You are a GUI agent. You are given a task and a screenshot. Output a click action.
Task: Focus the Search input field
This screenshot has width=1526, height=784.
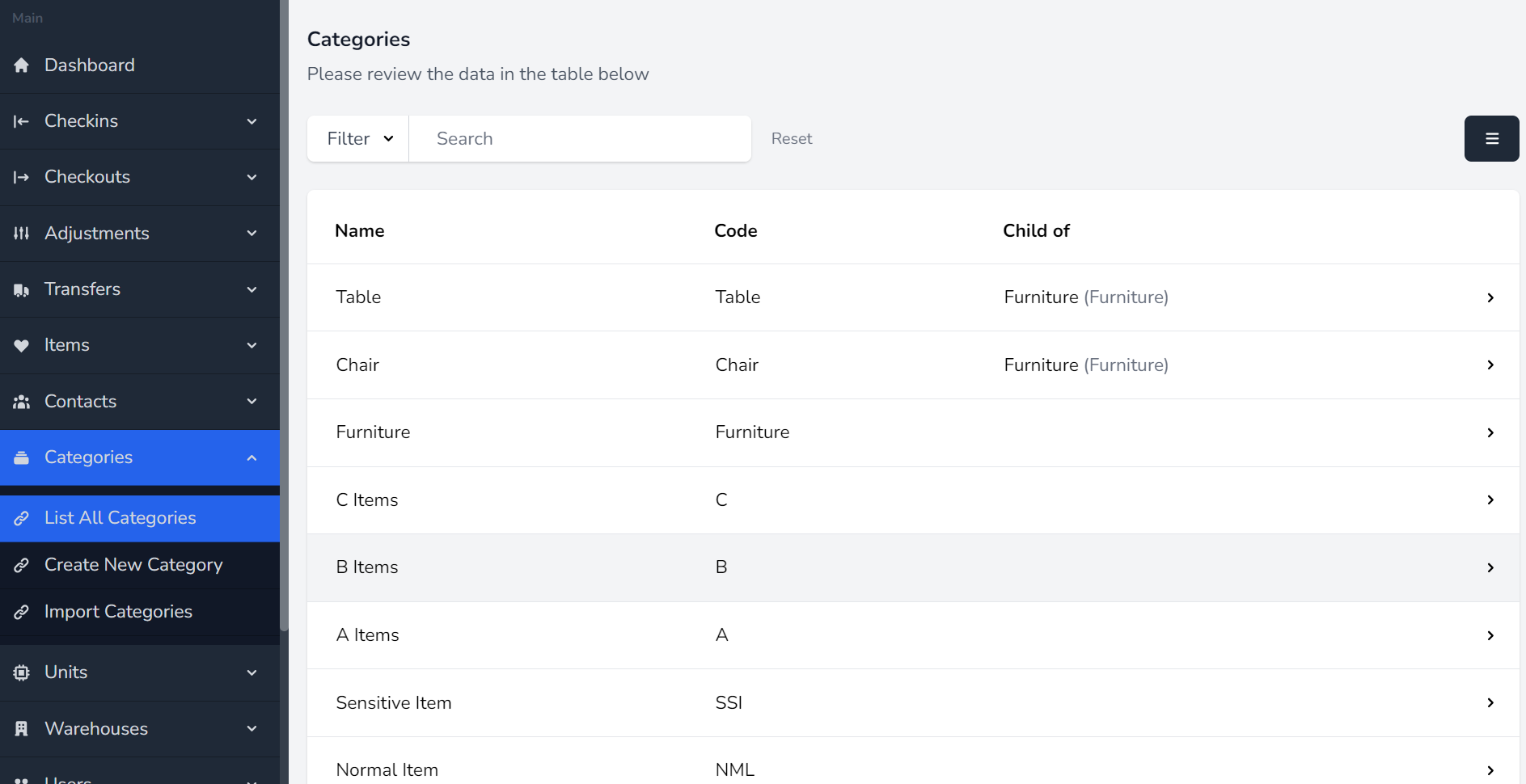point(580,139)
